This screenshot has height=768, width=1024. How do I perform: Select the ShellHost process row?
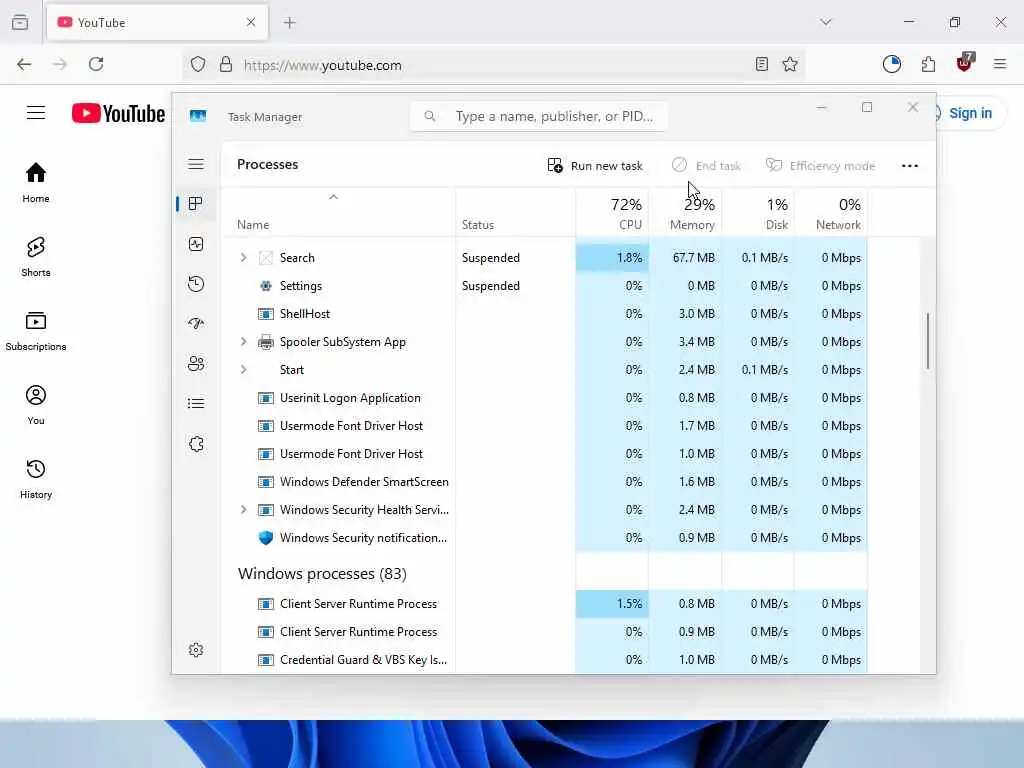[x=545, y=313]
